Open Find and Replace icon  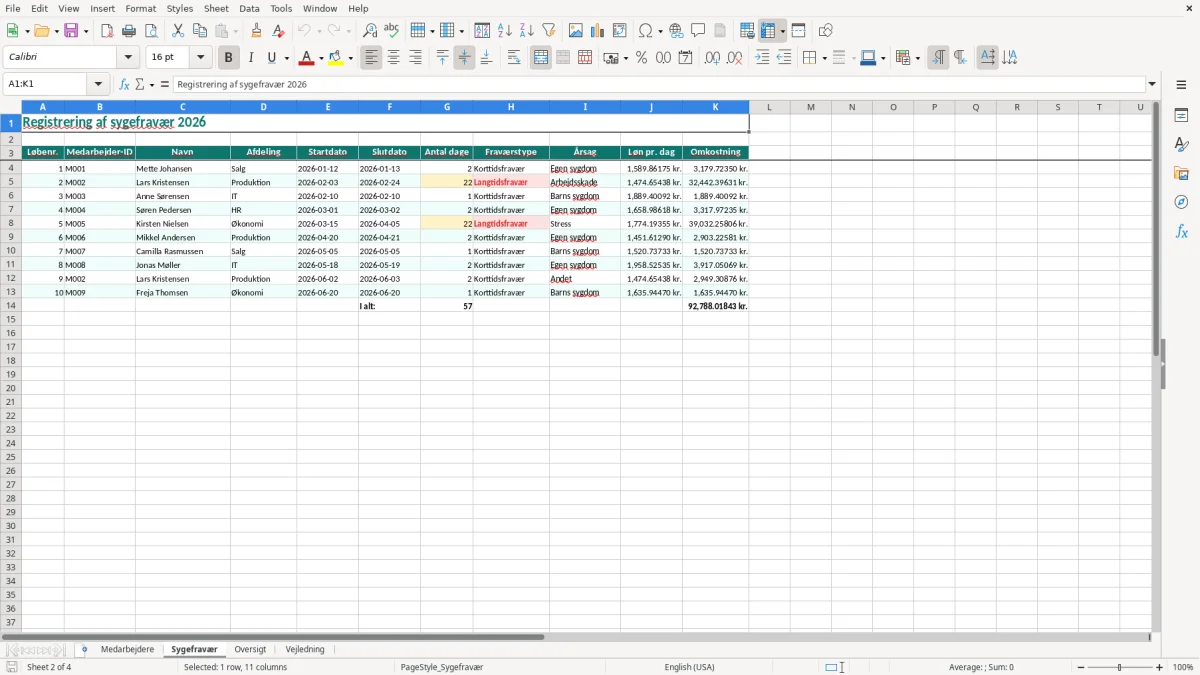click(x=370, y=31)
